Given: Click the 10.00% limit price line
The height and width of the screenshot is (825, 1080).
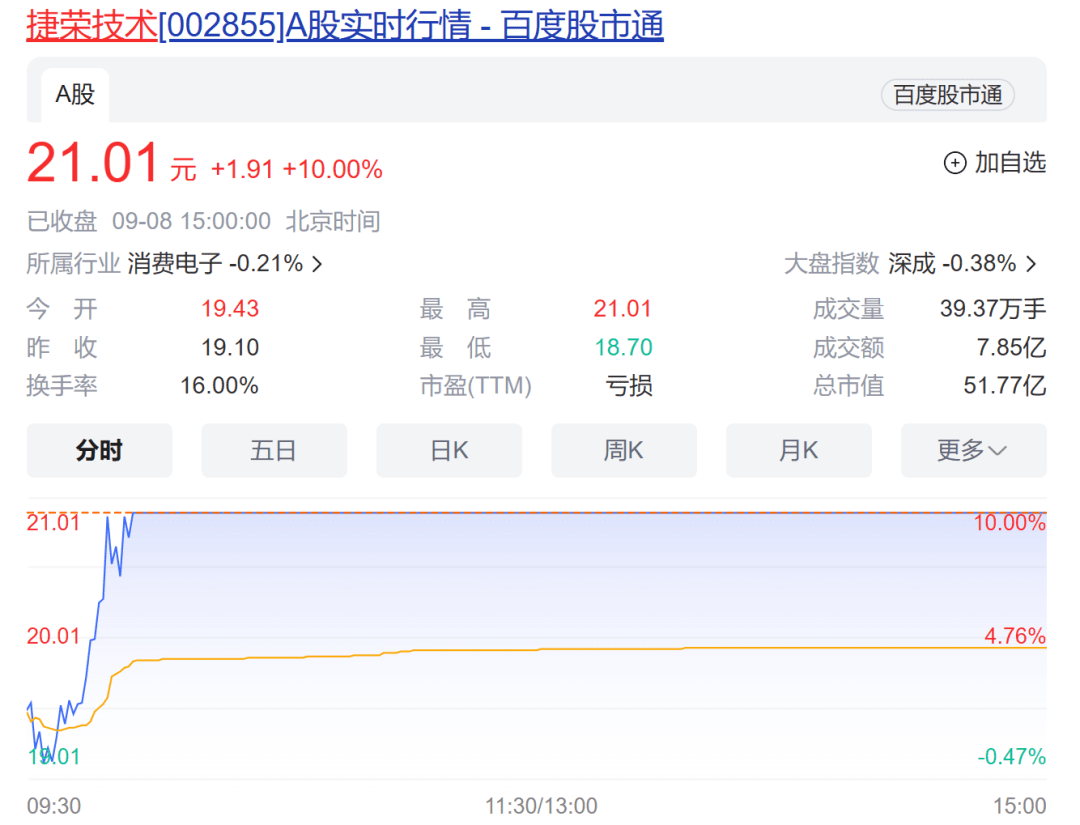Looking at the screenshot, I should (1012, 521).
